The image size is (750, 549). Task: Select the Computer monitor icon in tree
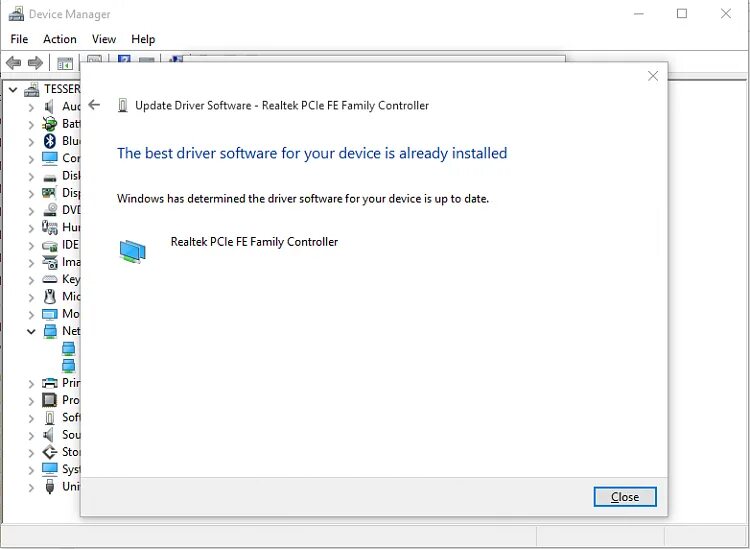tap(49, 158)
